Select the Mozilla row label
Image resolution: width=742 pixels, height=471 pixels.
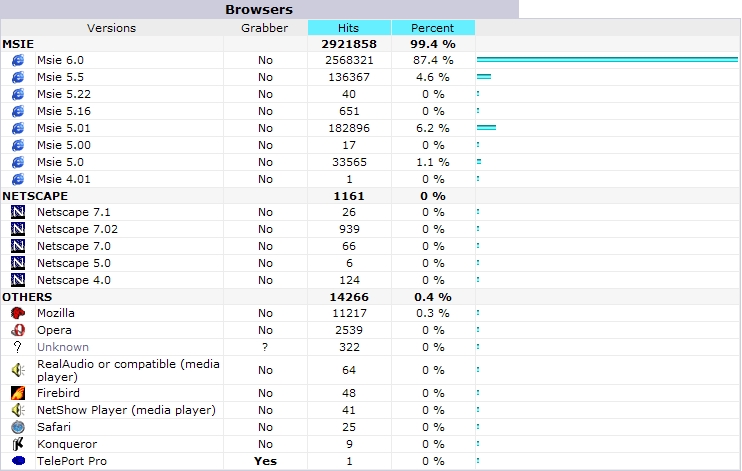pyautogui.click(x=56, y=313)
